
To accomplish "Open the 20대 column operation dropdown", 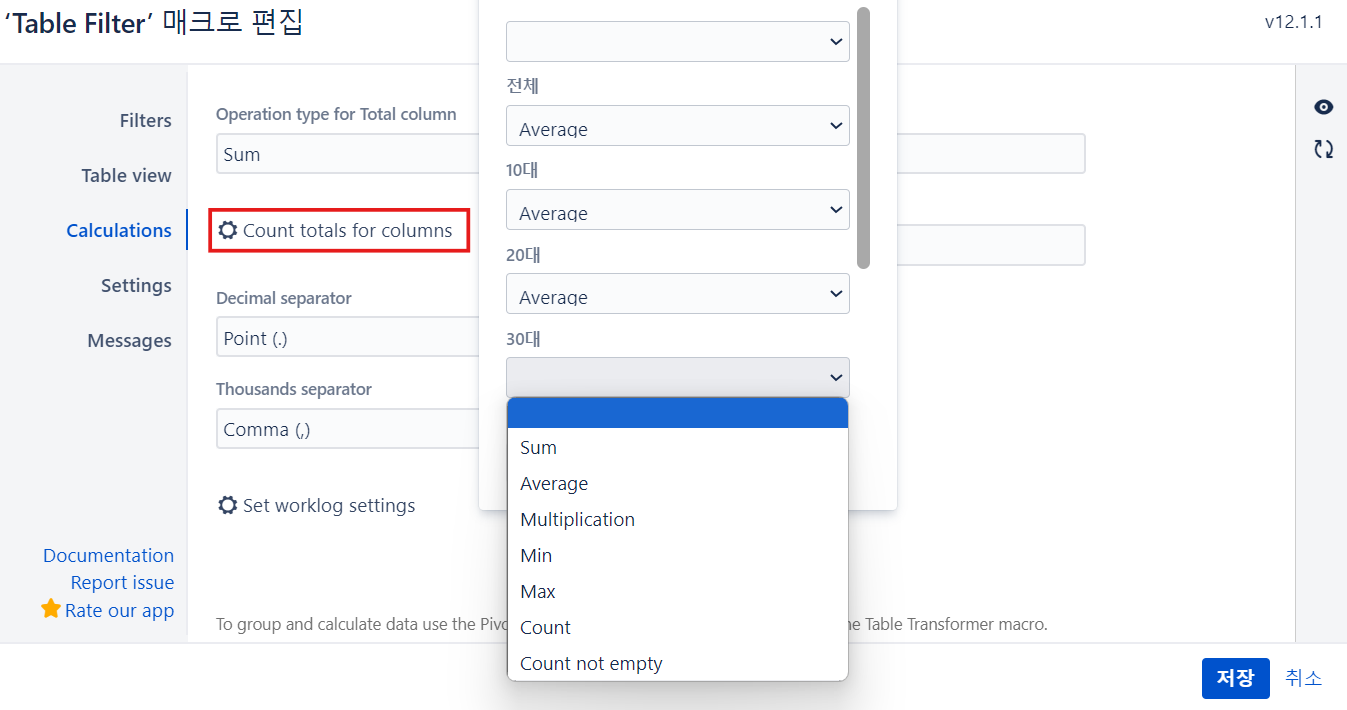I will pyautogui.click(x=677, y=295).
